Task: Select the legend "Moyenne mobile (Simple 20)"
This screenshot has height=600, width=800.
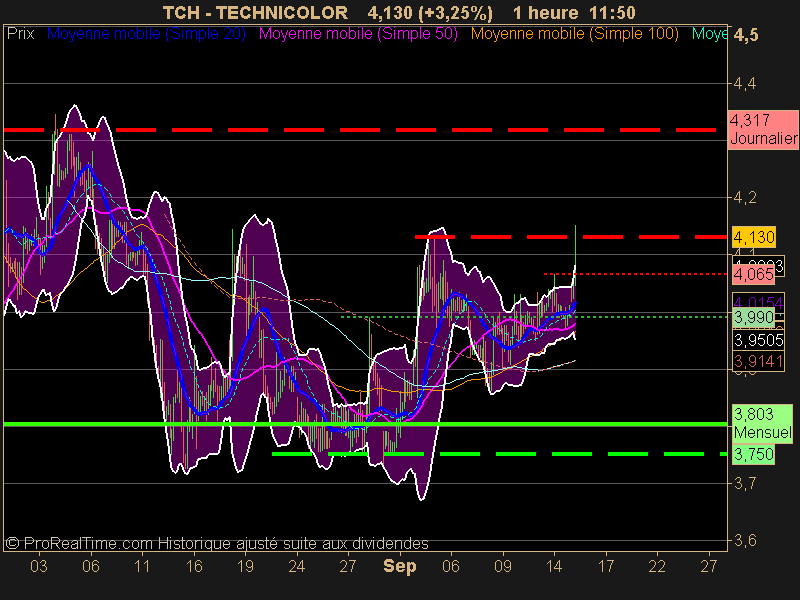Action: point(146,34)
